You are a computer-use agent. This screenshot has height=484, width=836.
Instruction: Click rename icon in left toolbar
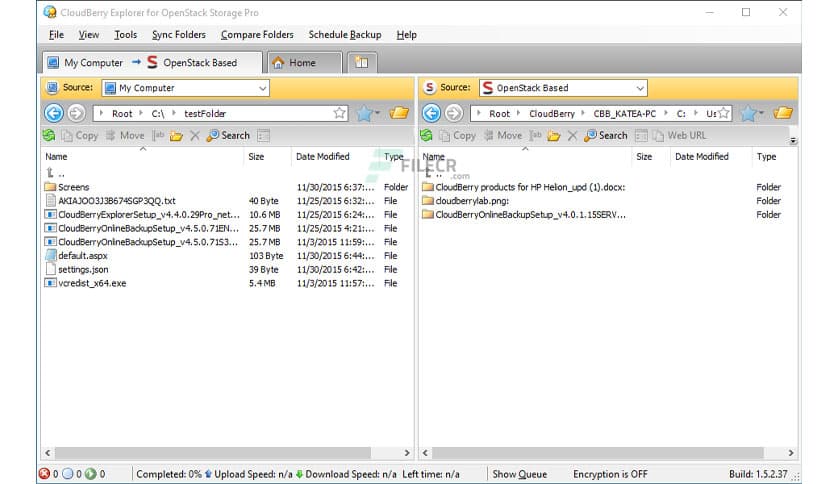(x=158, y=135)
